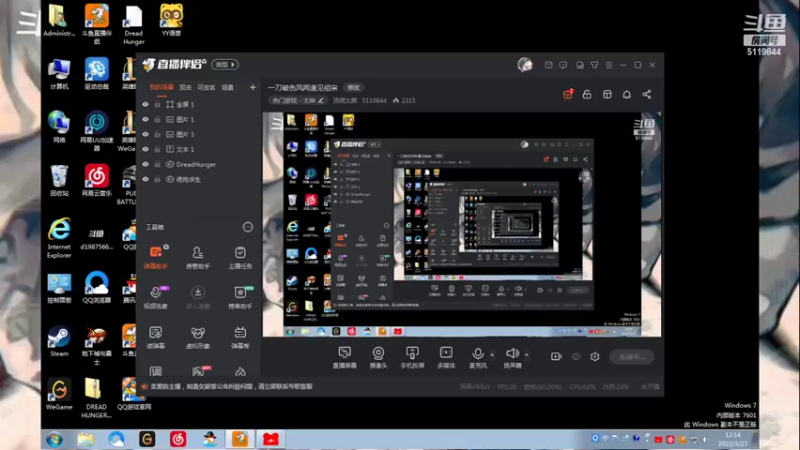
Task: Open the notification bell icon
Action: tap(627, 94)
